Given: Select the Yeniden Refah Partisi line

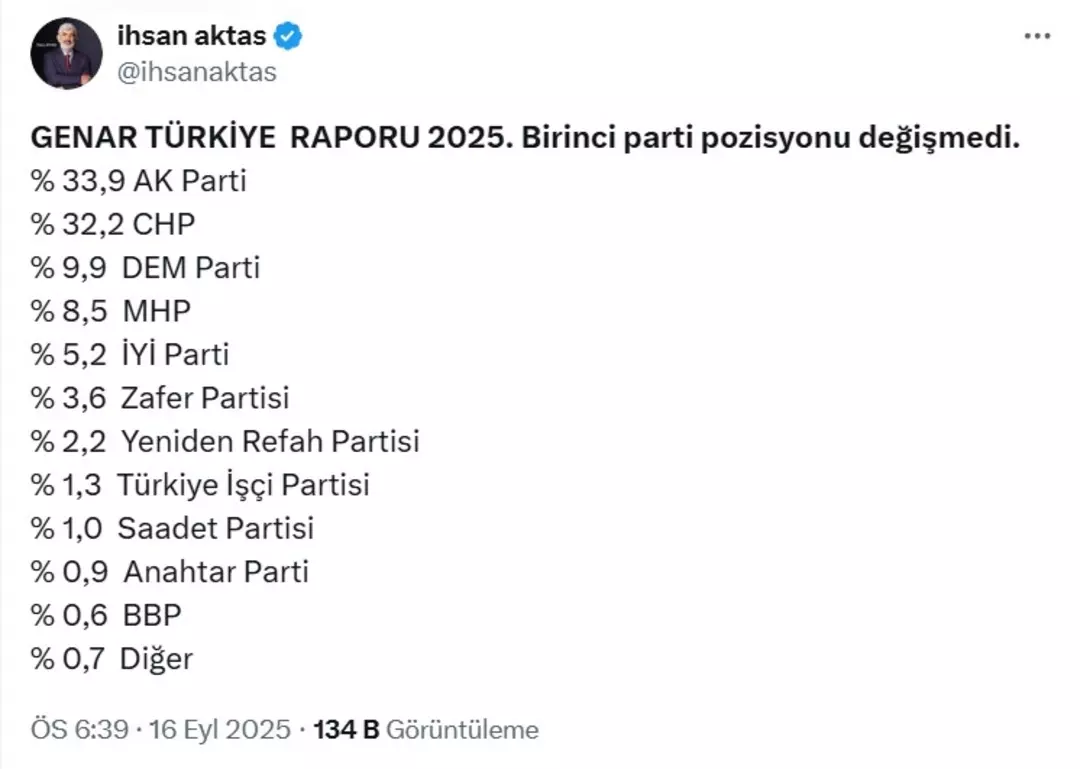Looking at the screenshot, I should pos(225,441).
